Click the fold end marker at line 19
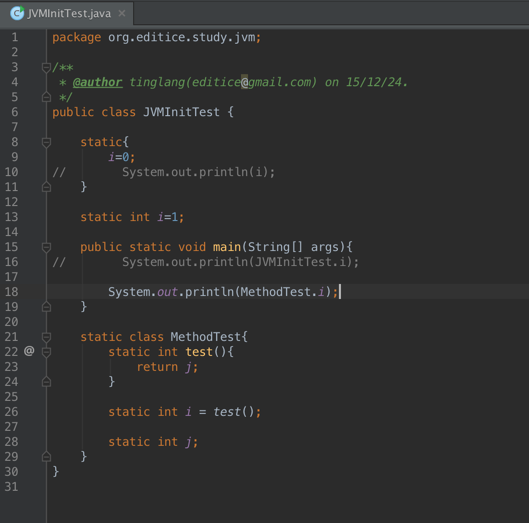Viewport: 529px width, 523px height. 46,307
